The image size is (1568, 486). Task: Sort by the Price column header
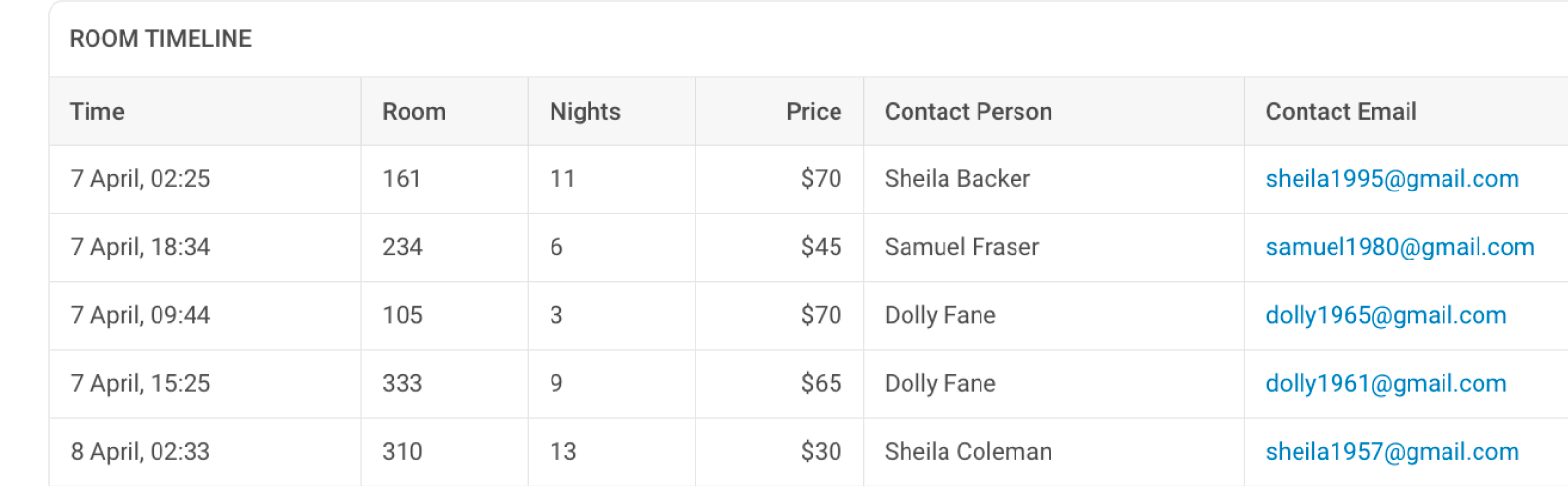(813, 112)
